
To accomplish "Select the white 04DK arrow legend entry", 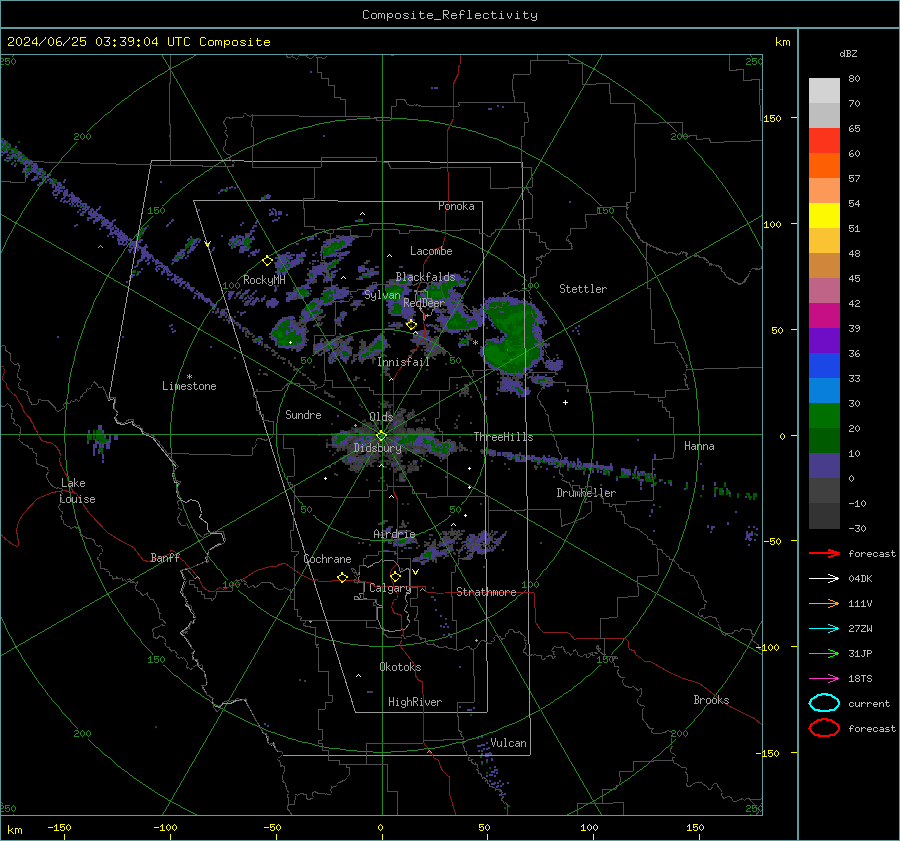I will [824, 578].
